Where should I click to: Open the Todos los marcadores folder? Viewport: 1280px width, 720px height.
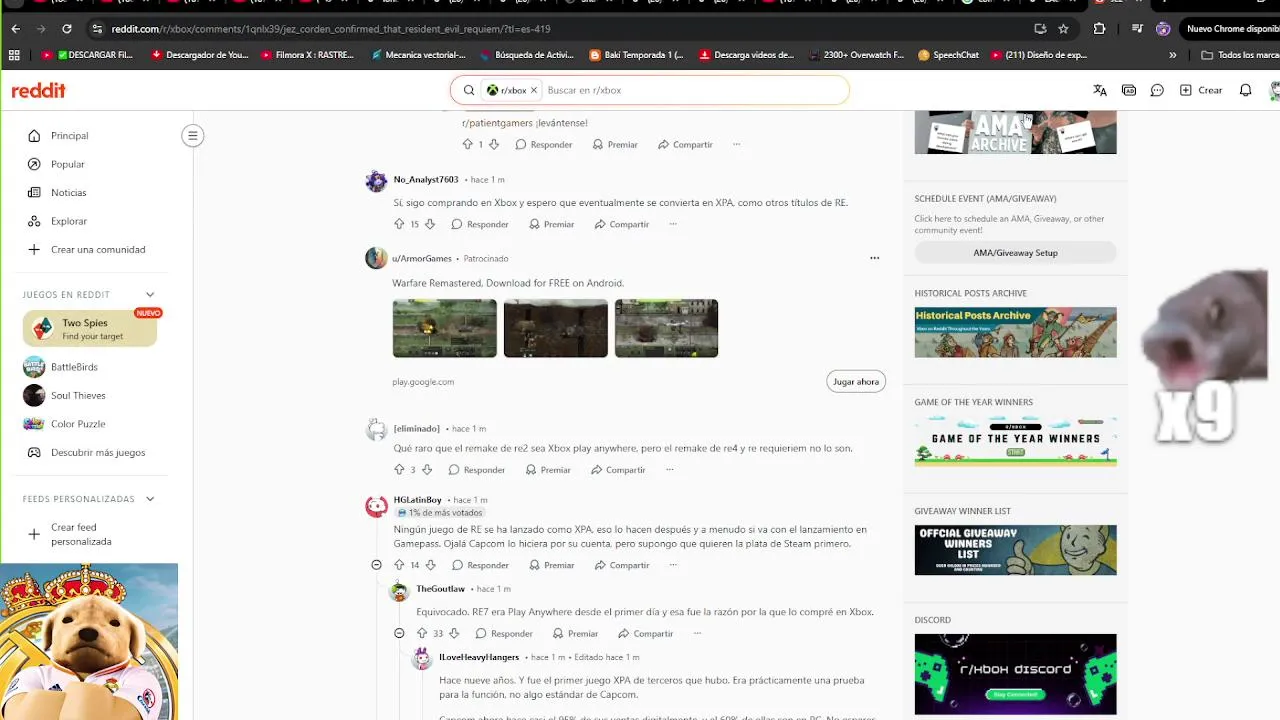(1239, 55)
